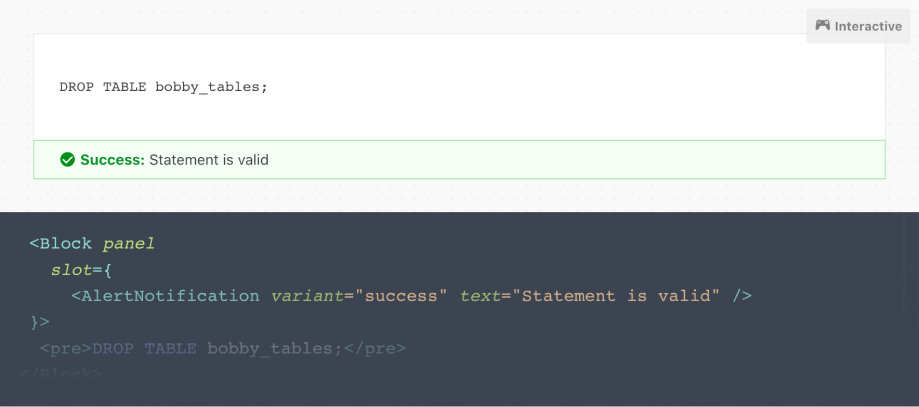Click the green success alert banner
The image size is (919, 407).
pos(460,160)
